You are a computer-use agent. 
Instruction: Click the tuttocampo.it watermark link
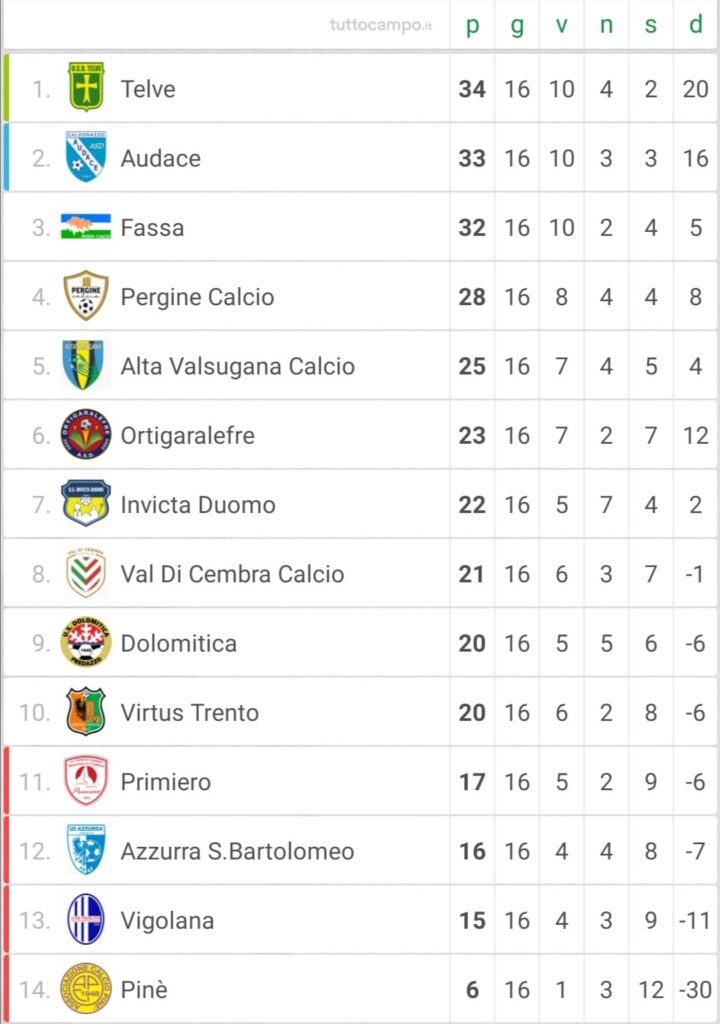tap(381, 25)
